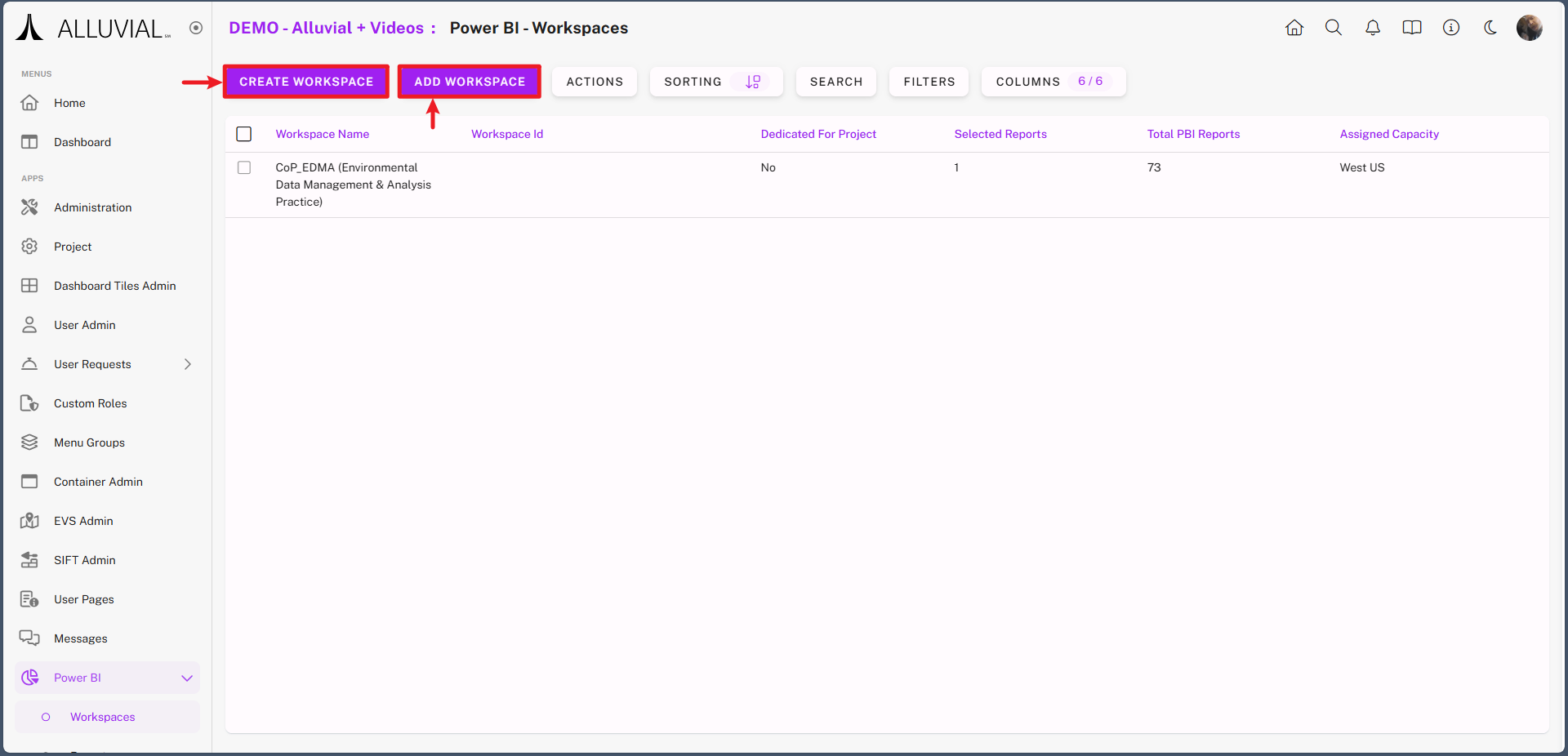Click the Alluvial logo
The image size is (1568, 756).
tap(93, 28)
